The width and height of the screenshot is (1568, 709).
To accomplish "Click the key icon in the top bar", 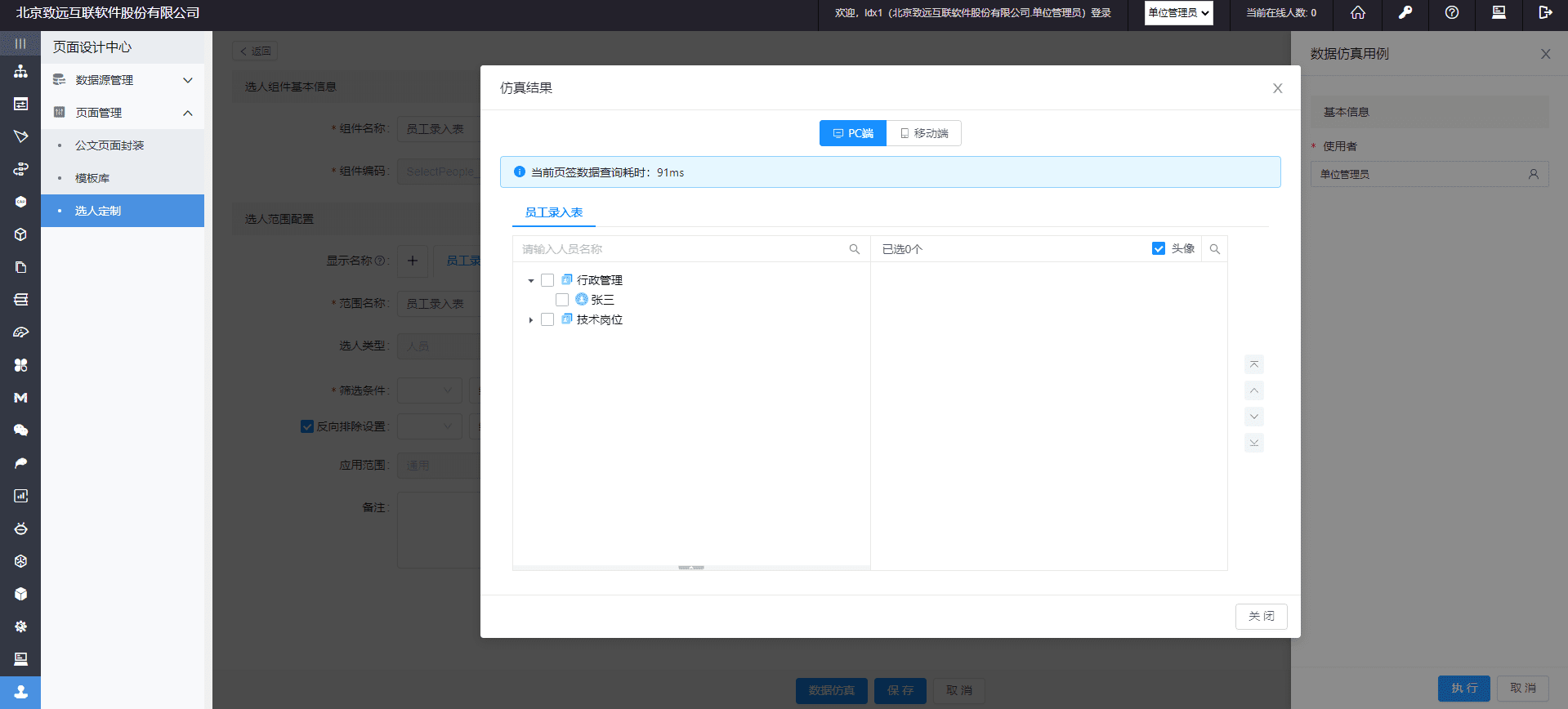I will pos(1405,12).
